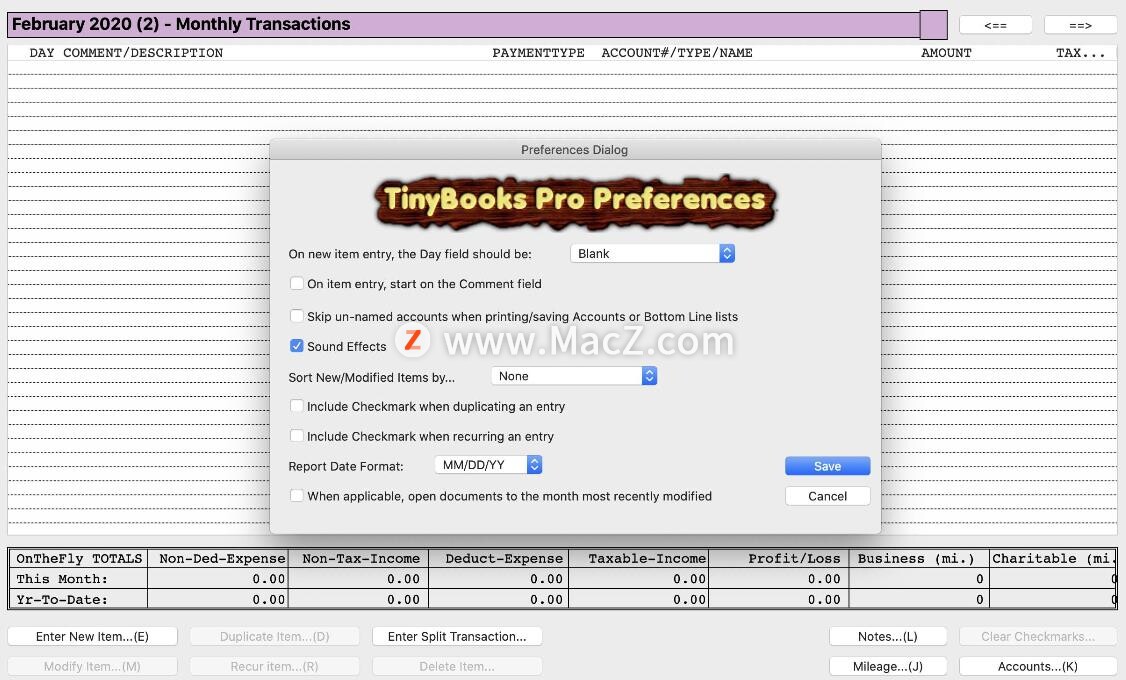Click the 'Yr-To-Date:' row label

click(62, 600)
